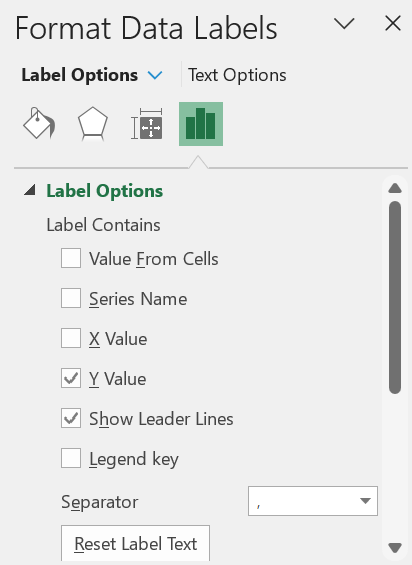Viewport: 412px width, 565px height.
Task: Uncheck the Y Value checkbox
Action: (x=71, y=378)
